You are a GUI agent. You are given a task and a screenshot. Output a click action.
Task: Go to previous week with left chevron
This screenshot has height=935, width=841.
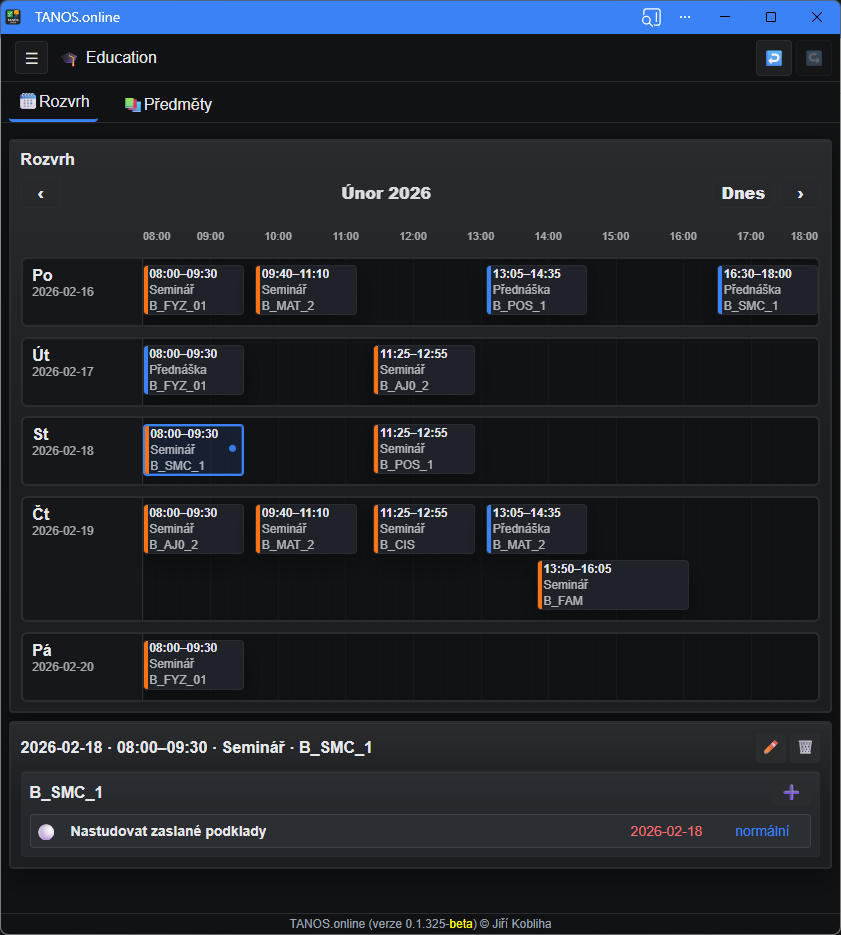click(41, 194)
